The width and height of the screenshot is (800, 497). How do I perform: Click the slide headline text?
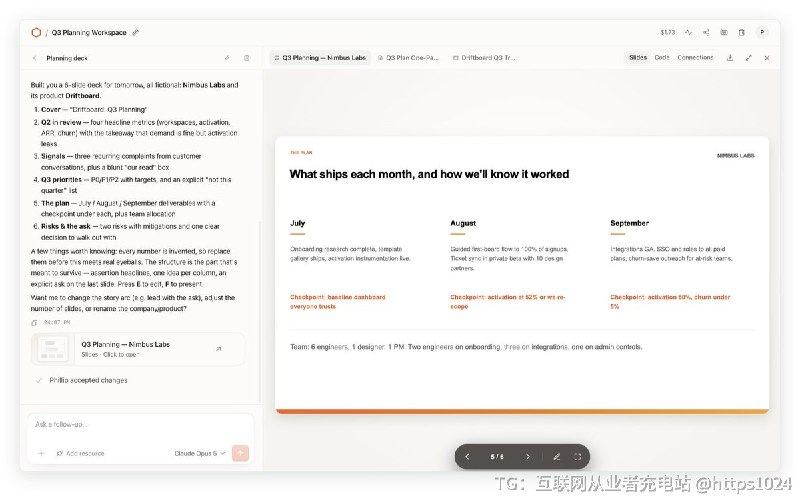coord(429,174)
